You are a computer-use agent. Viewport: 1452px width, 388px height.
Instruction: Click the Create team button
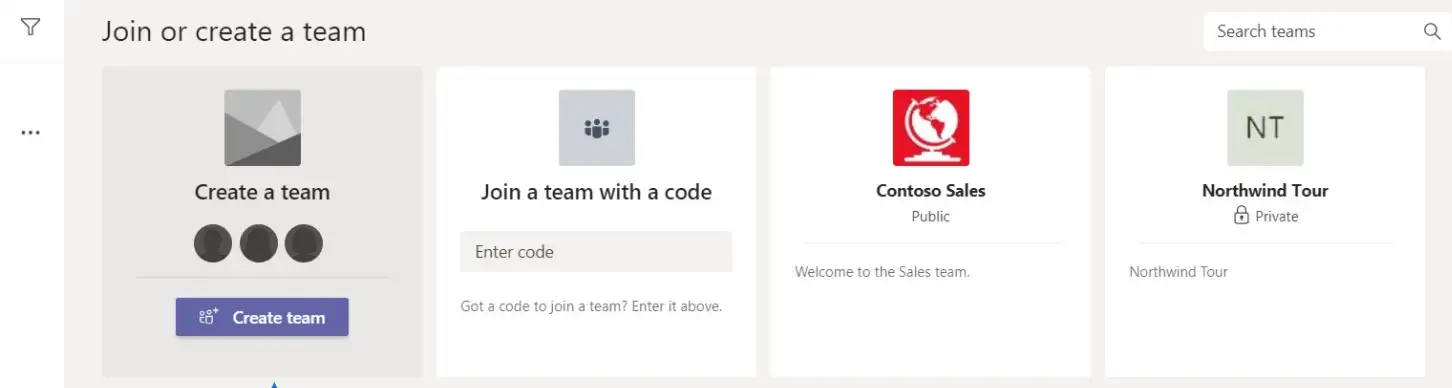click(x=262, y=317)
